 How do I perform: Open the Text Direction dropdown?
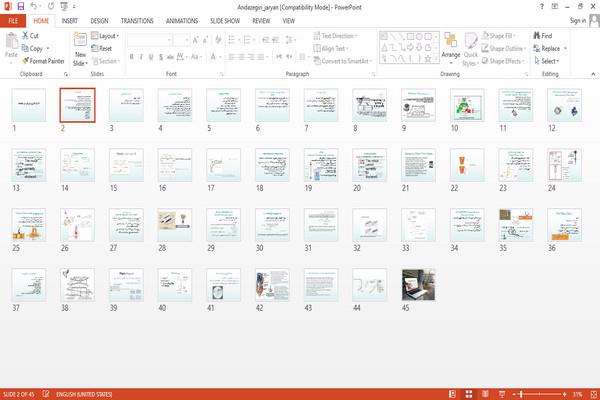(336, 36)
